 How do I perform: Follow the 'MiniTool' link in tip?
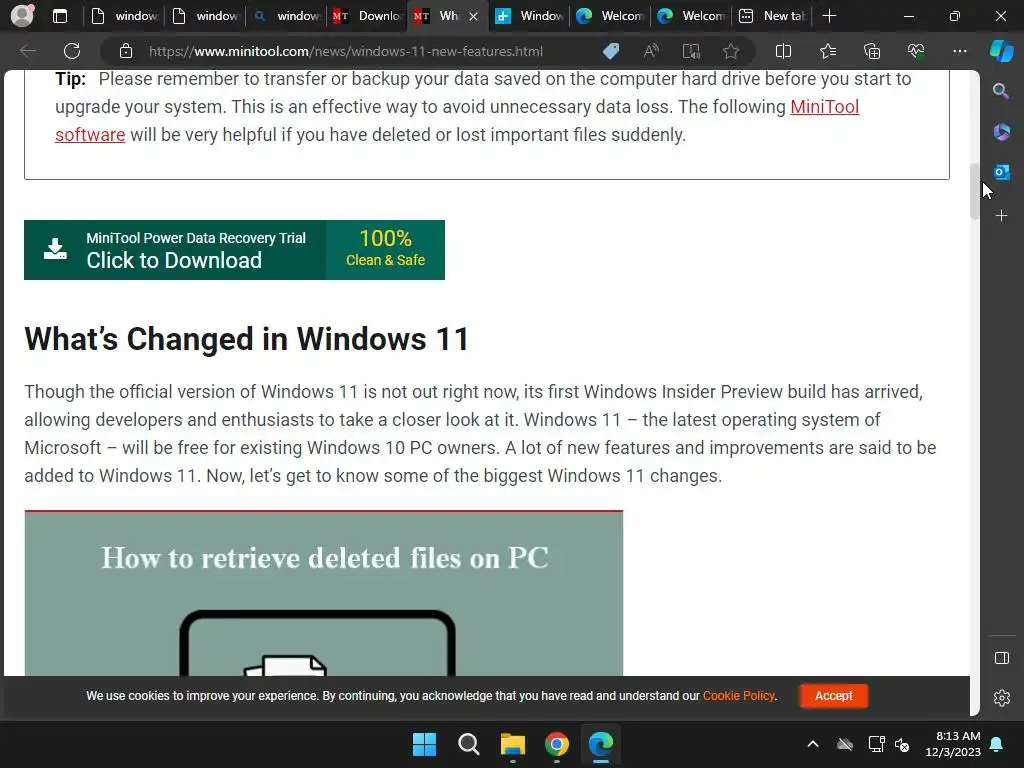click(x=824, y=106)
